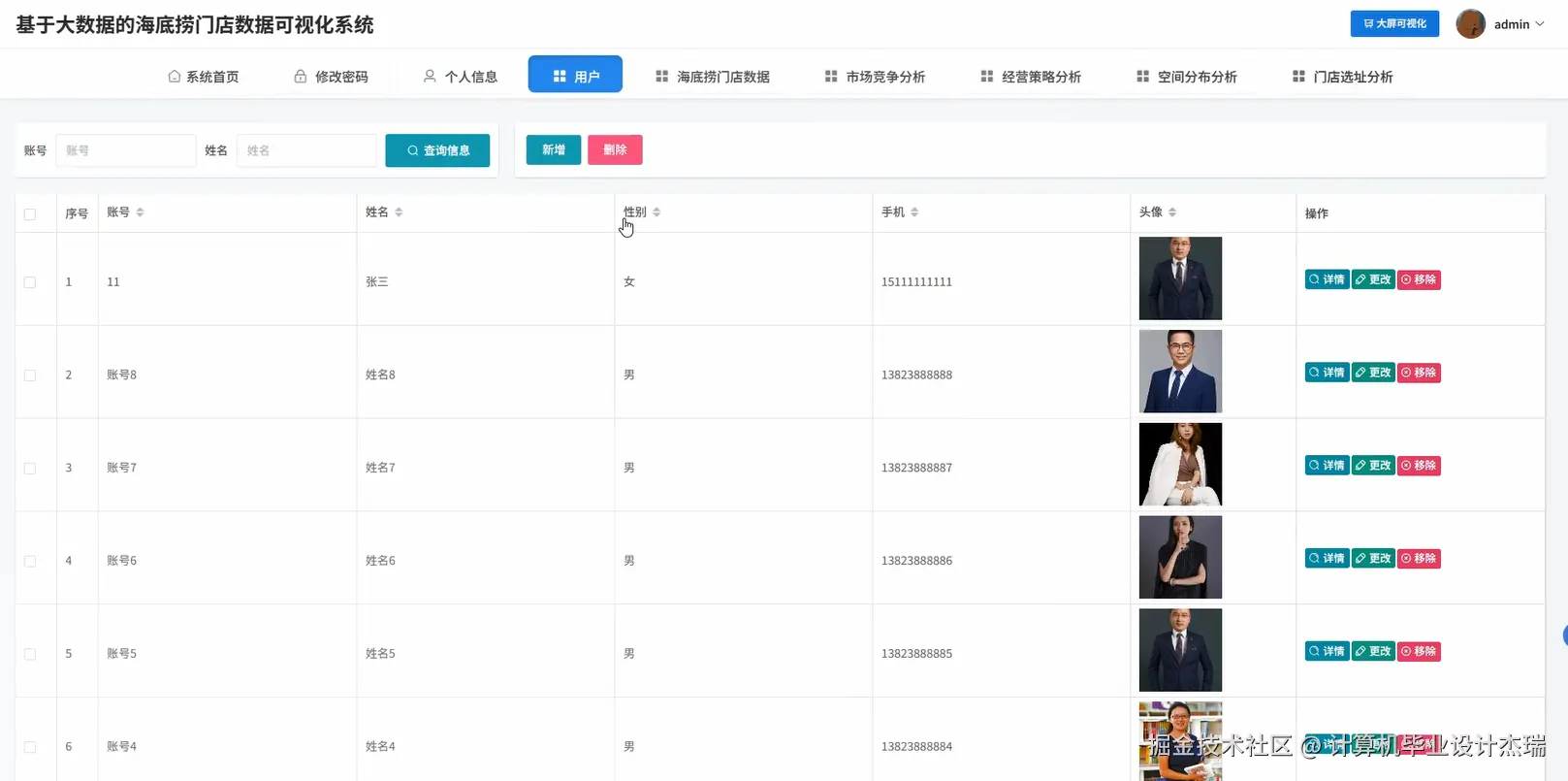Open 海底捞门店数据 menu
Viewport: 1568px width, 781px height.
(713, 77)
